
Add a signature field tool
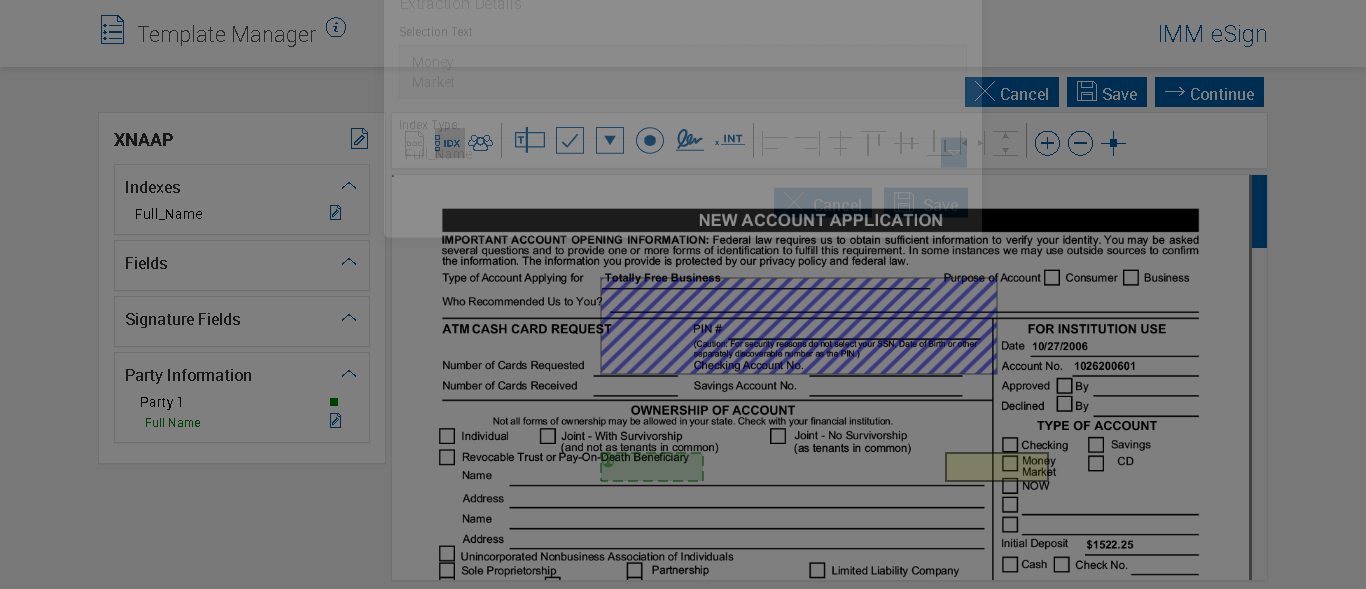pos(689,141)
